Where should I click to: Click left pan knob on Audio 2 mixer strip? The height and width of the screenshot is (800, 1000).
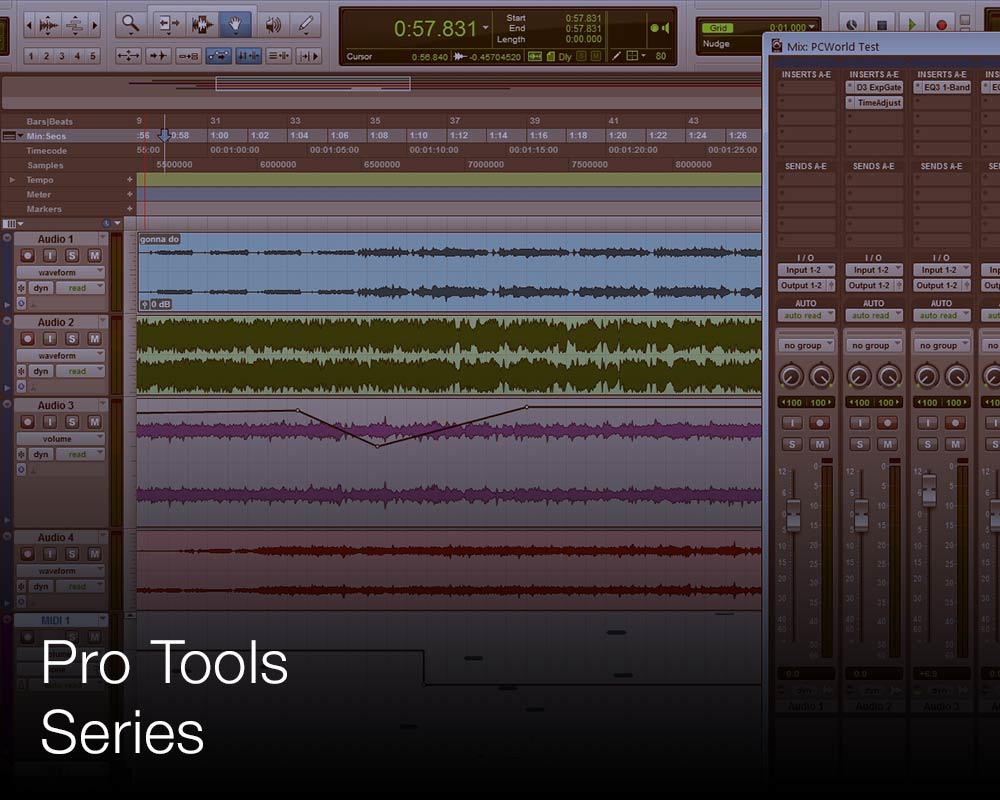[x=859, y=376]
